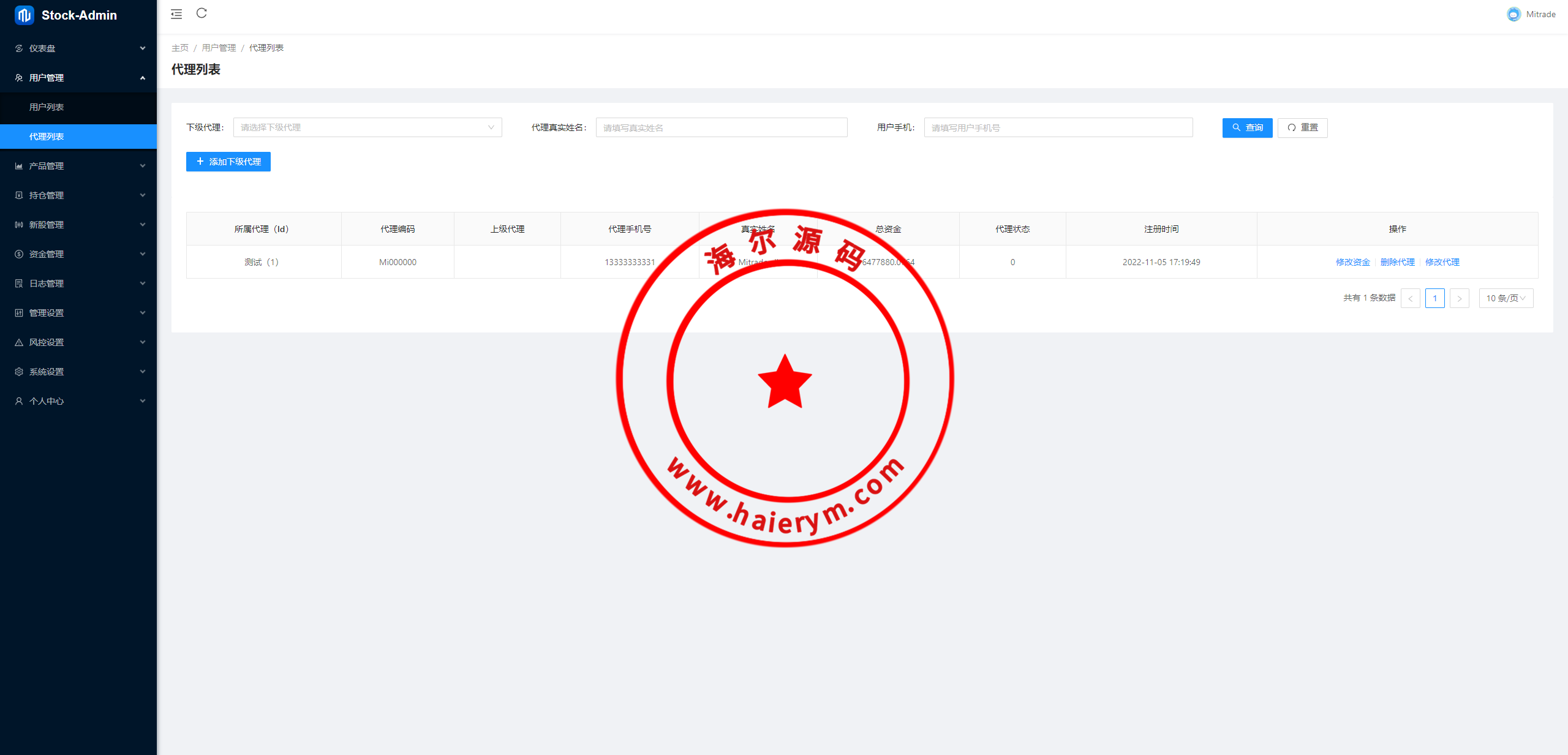
Task: Click the 添加下级代理 button
Action: (x=228, y=162)
